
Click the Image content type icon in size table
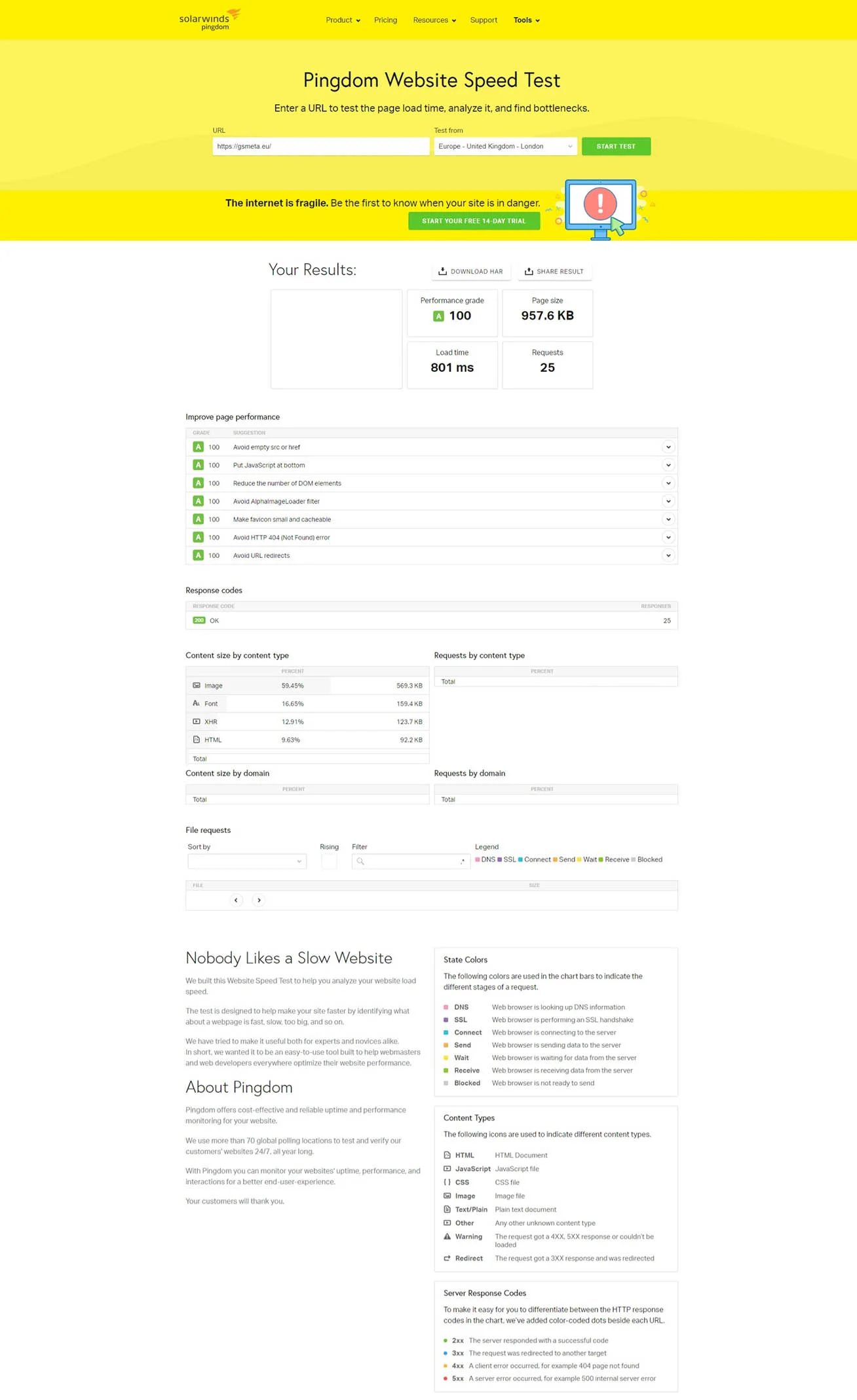coord(197,686)
